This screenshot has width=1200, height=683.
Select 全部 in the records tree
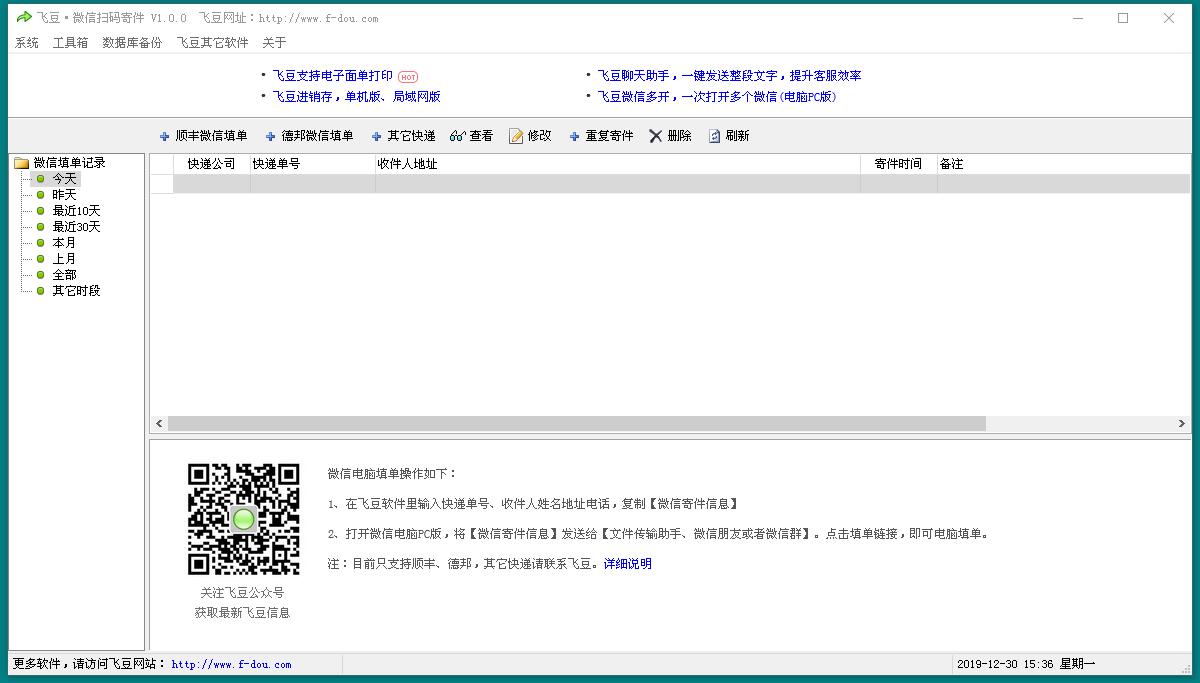(x=64, y=275)
